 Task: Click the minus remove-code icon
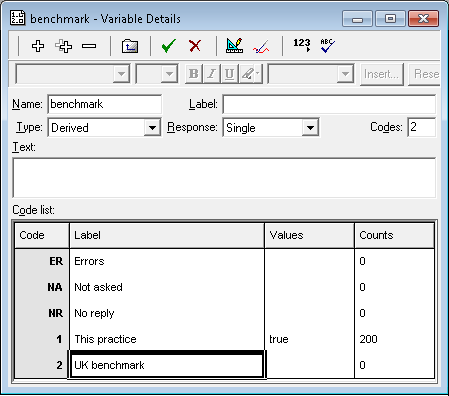click(89, 46)
